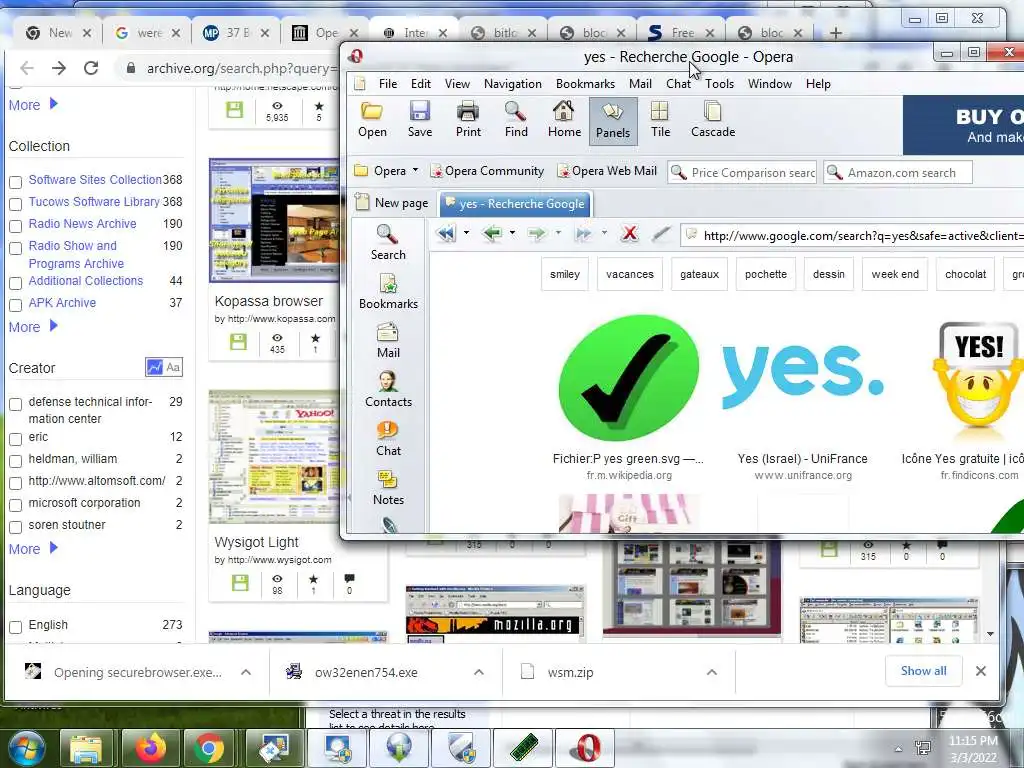Check the Tucows Software Library filter
This screenshot has height=768, width=1024.
pos(16,204)
